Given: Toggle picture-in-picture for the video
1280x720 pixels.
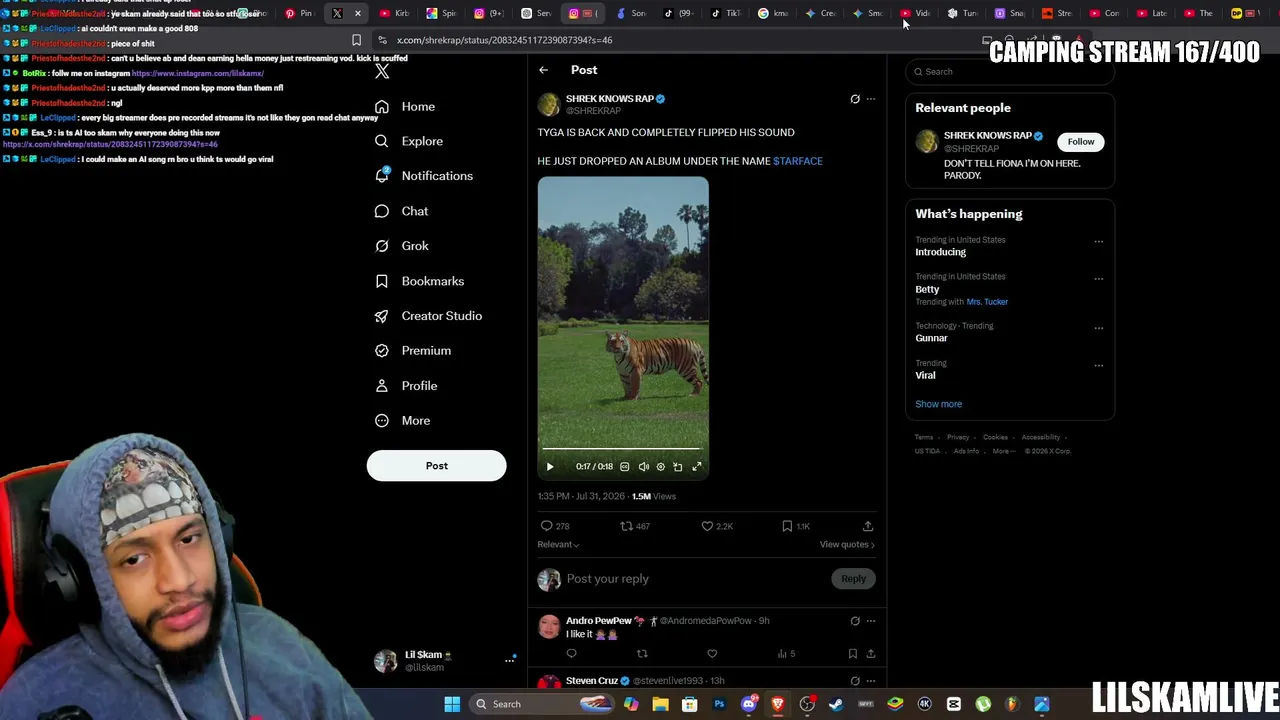Looking at the screenshot, I should click(678, 467).
